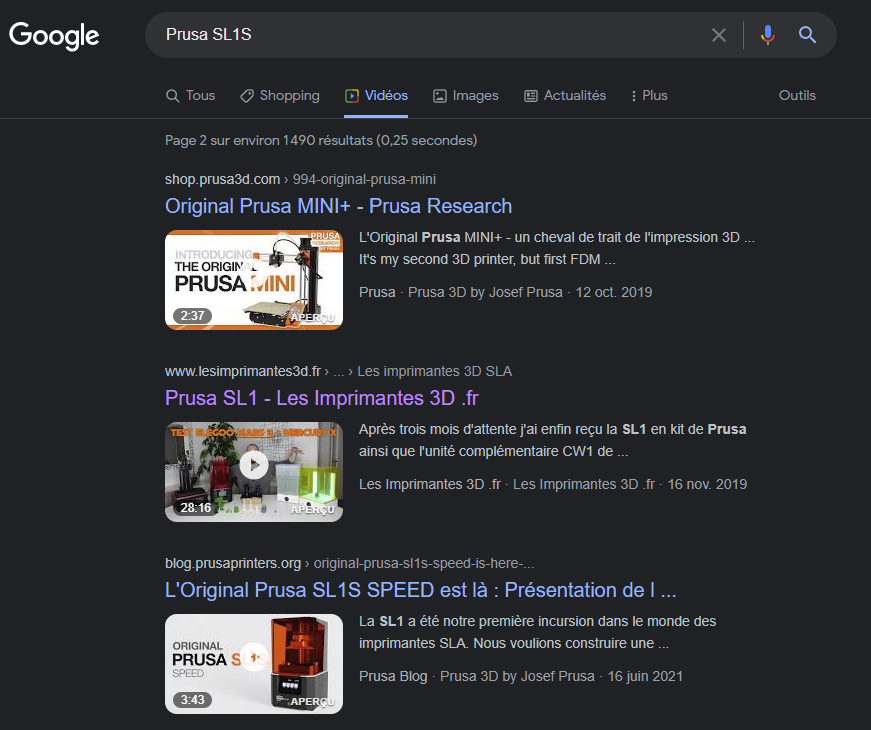This screenshot has width=871, height=730.
Task: Click the '16 nov. 2019' date text
Action: pyautogui.click(x=707, y=484)
